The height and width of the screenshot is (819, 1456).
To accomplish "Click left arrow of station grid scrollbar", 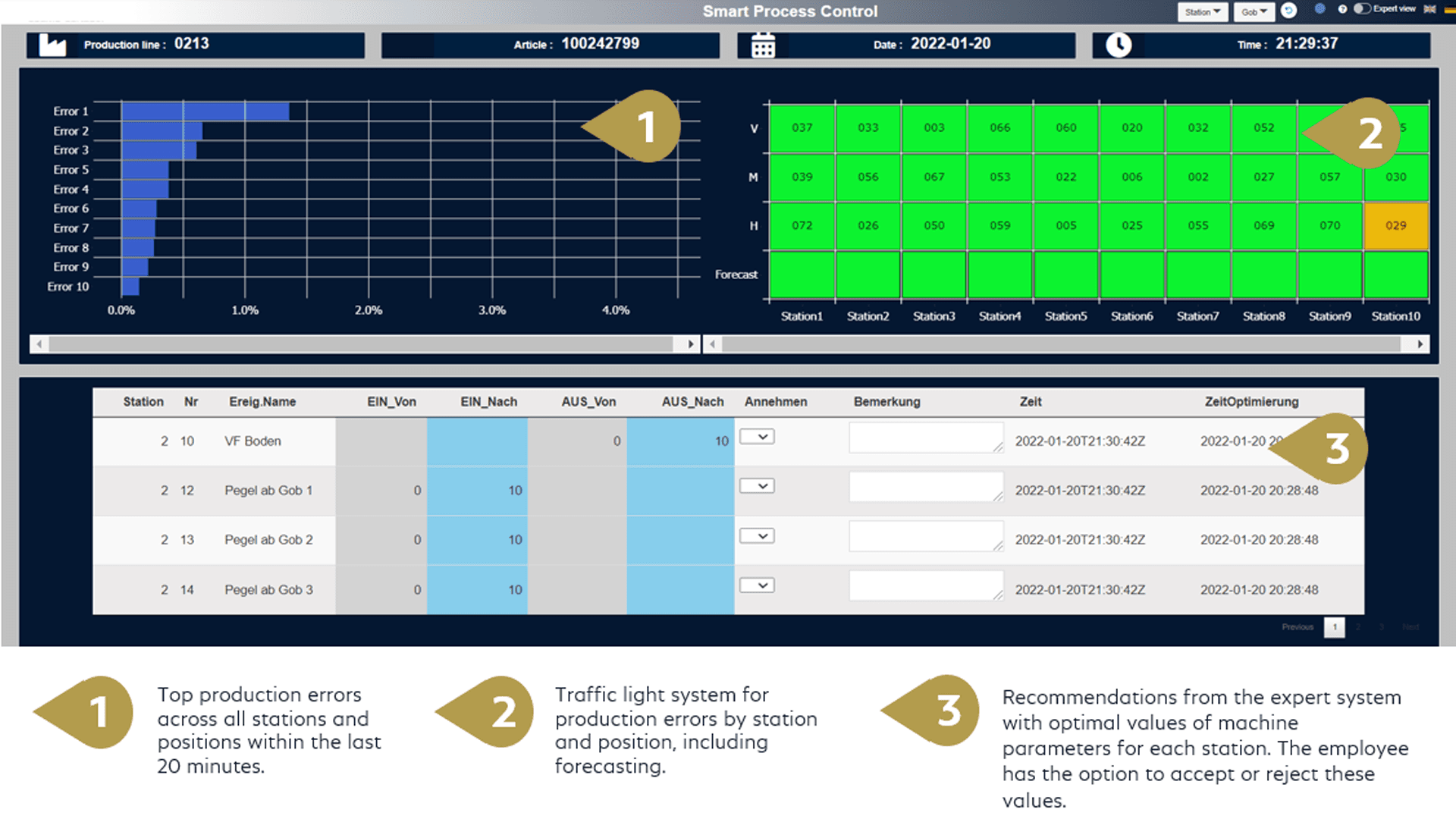I will [712, 344].
